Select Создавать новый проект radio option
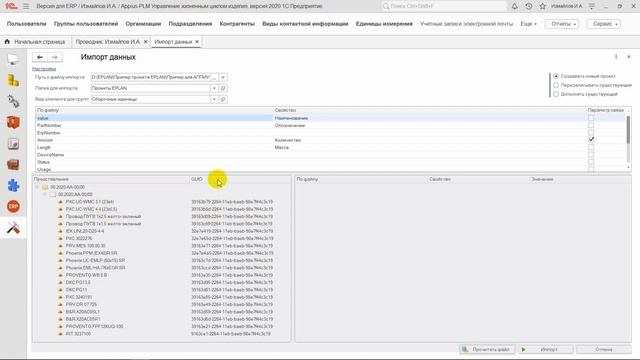The width and height of the screenshot is (640, 360). point(556,76)
